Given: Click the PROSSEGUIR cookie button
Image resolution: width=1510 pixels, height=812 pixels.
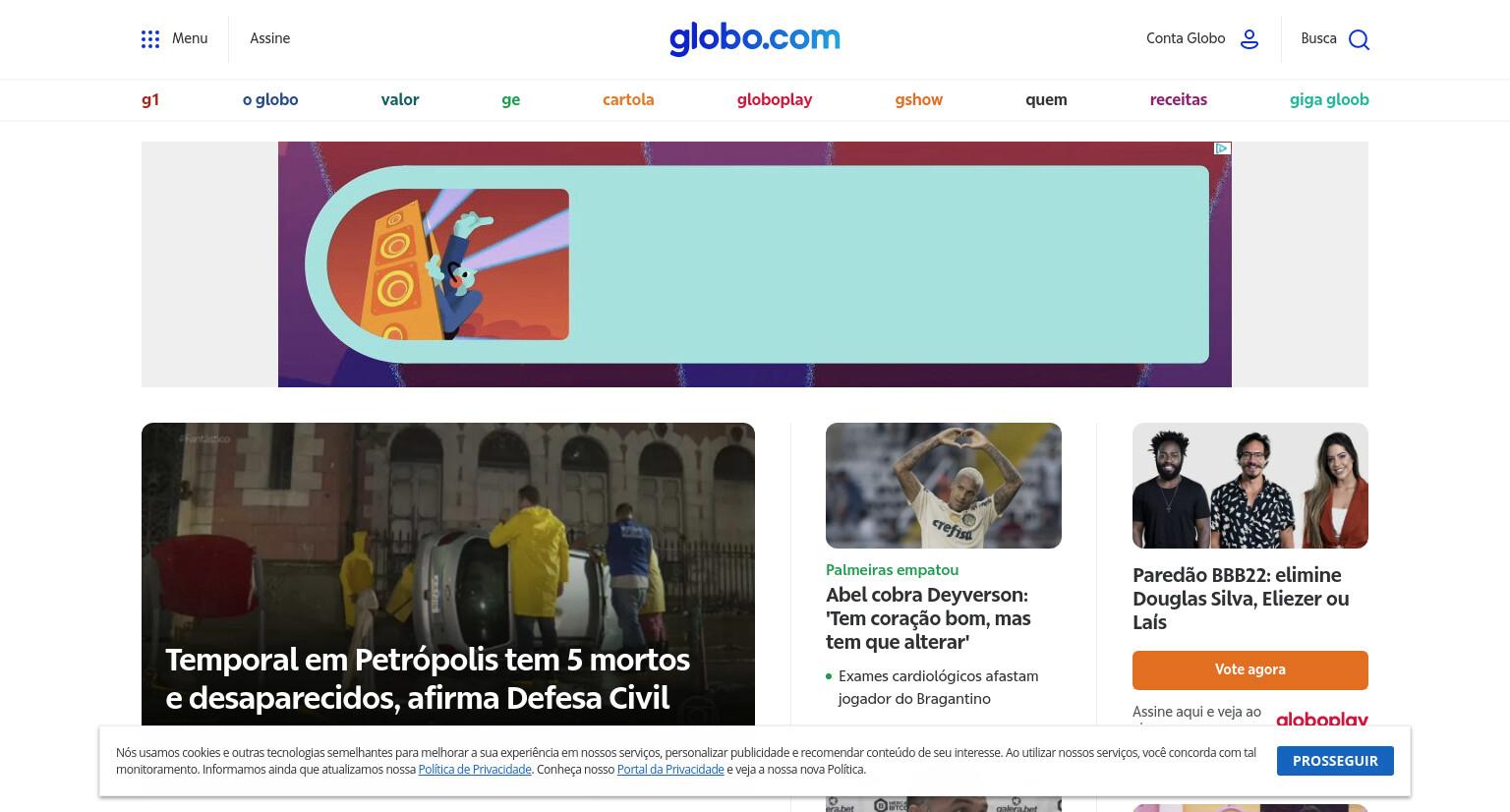Looking at the screenshot, I should click(1335, 761).
